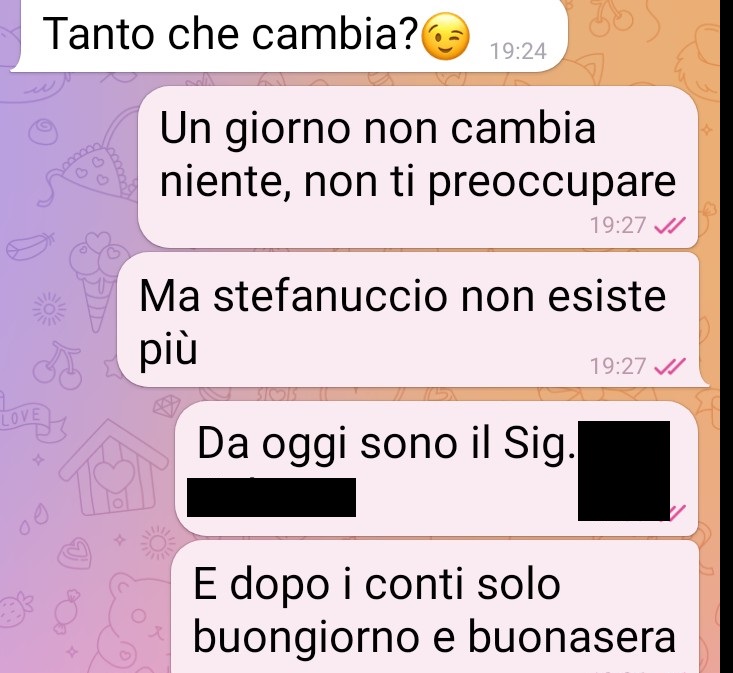Tap the pink check mark beside the black box

pos(678,512)
